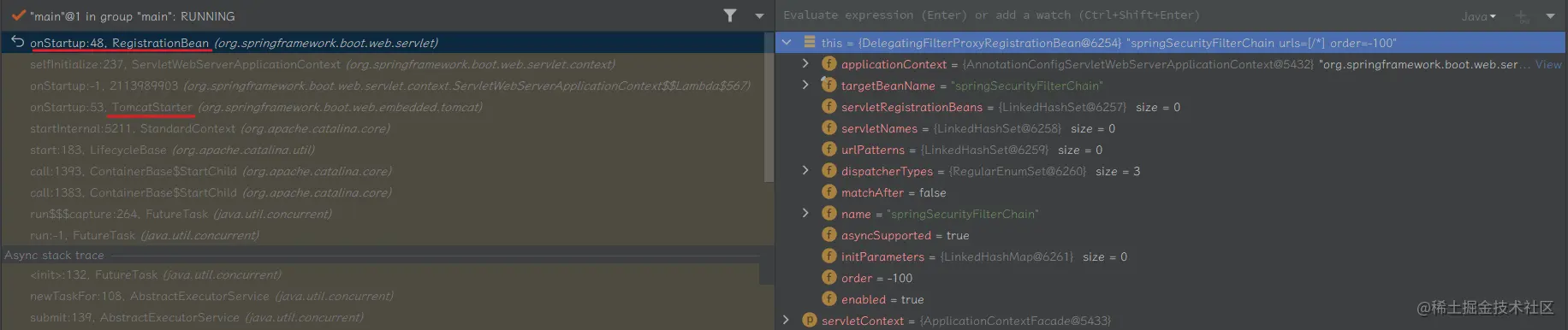Image resolution: width=1568 pixels, height=330 pixels.
Task: Open the frames filter funnel icon
Action: tap(729, 15)
